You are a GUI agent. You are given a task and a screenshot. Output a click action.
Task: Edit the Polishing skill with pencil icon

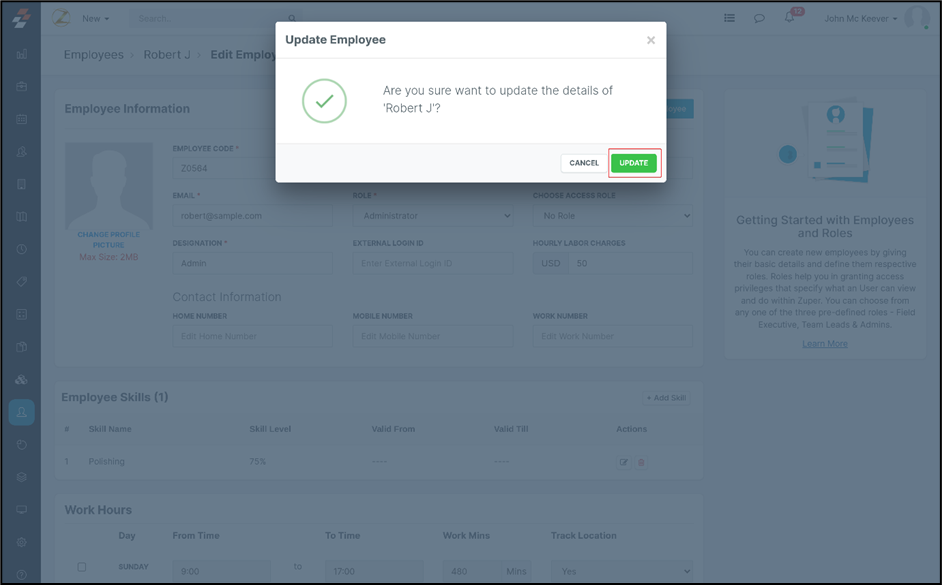coord(624,462)
